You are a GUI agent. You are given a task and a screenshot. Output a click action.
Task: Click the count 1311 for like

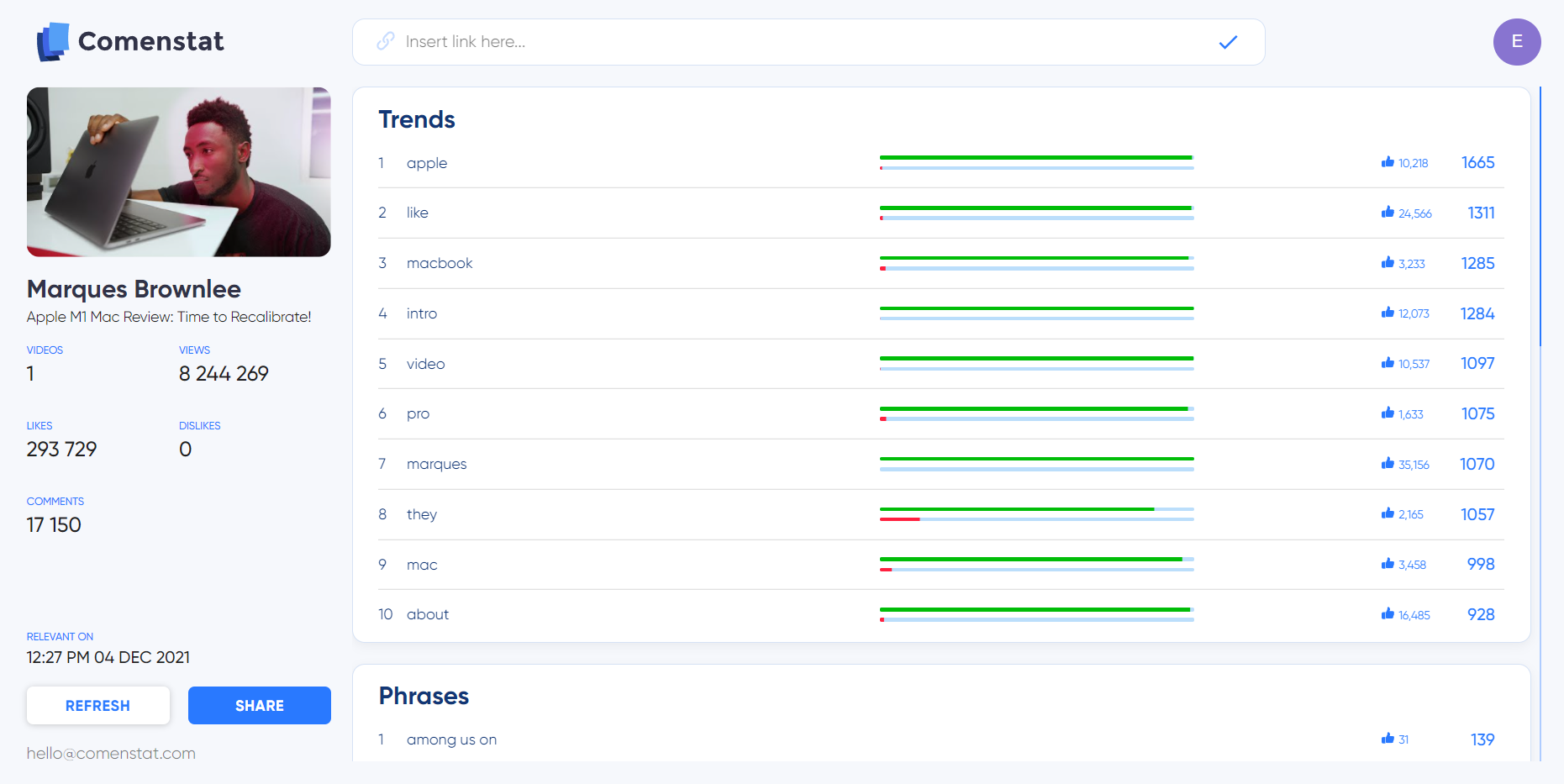coord(1481,213)
